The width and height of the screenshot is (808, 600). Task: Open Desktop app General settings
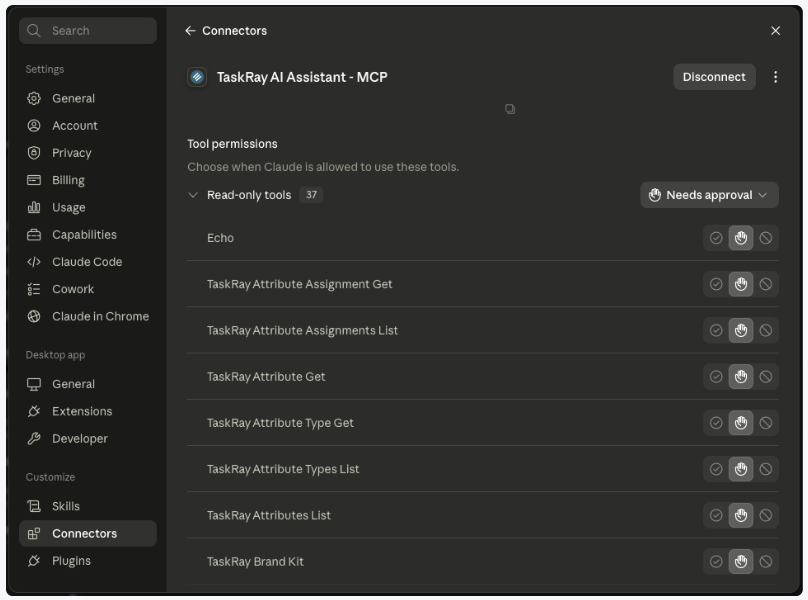coord(88,385)
